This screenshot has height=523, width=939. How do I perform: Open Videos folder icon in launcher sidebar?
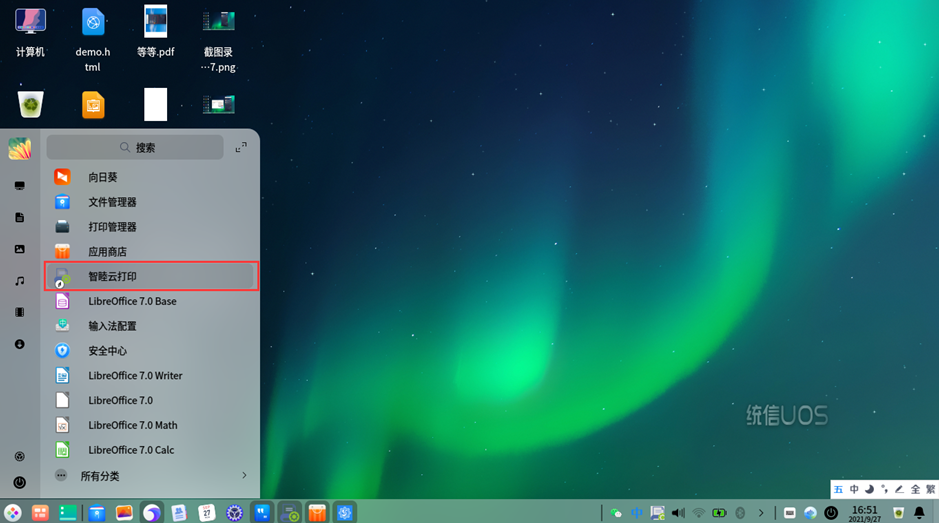pyautogui.click(x=20, y=312)
